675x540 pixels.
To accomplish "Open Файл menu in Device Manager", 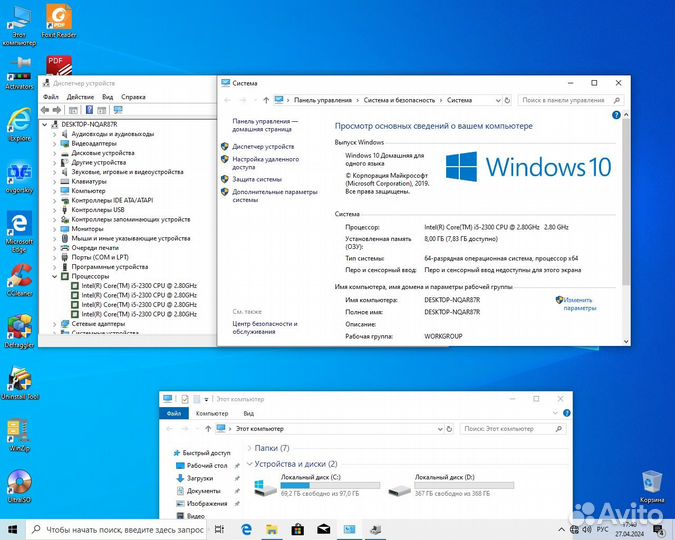I will click(51, 97).
